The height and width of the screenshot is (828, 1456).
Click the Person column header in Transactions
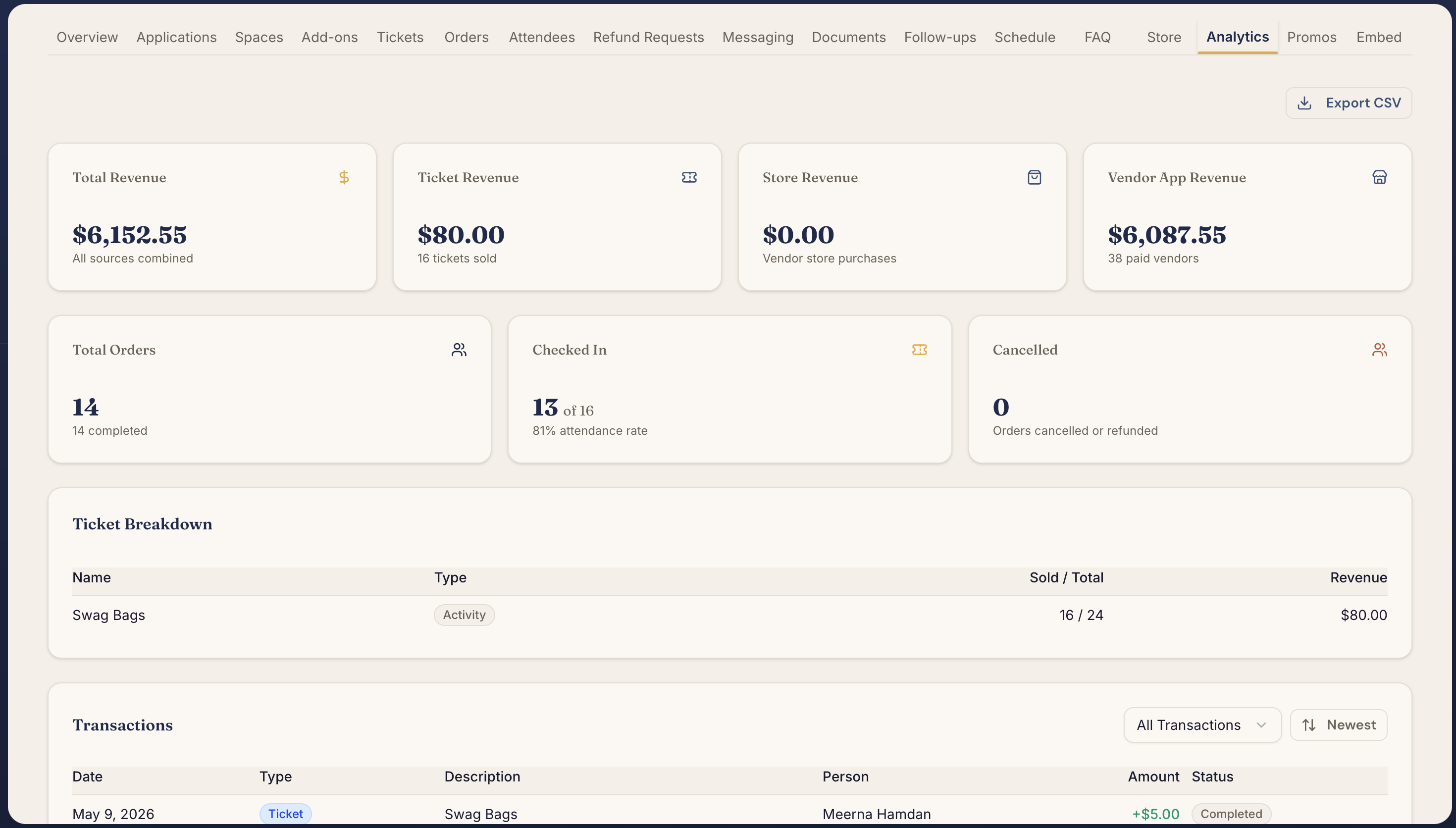(x=845, y=777)
